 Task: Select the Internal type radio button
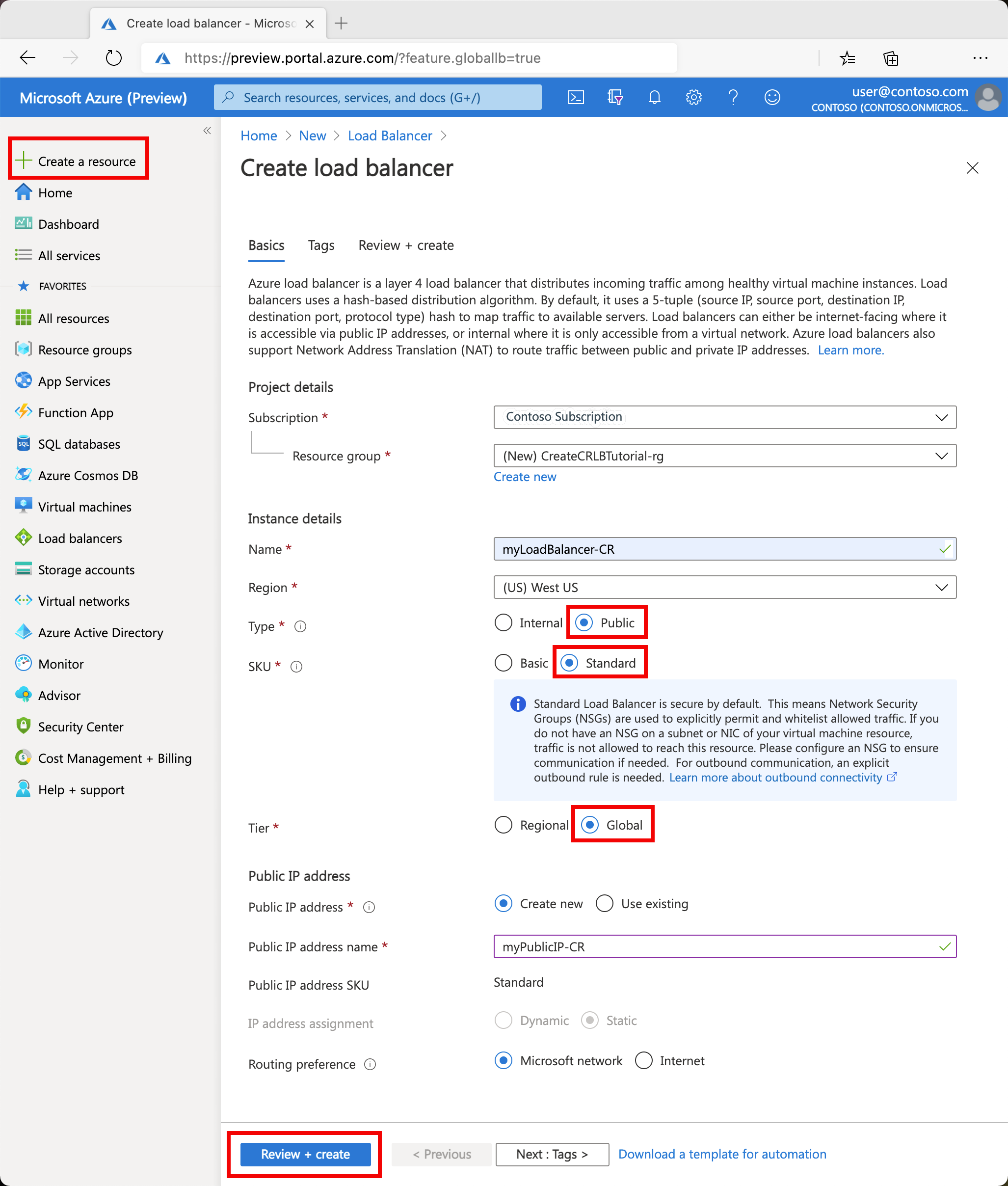[x=504, y=622]
